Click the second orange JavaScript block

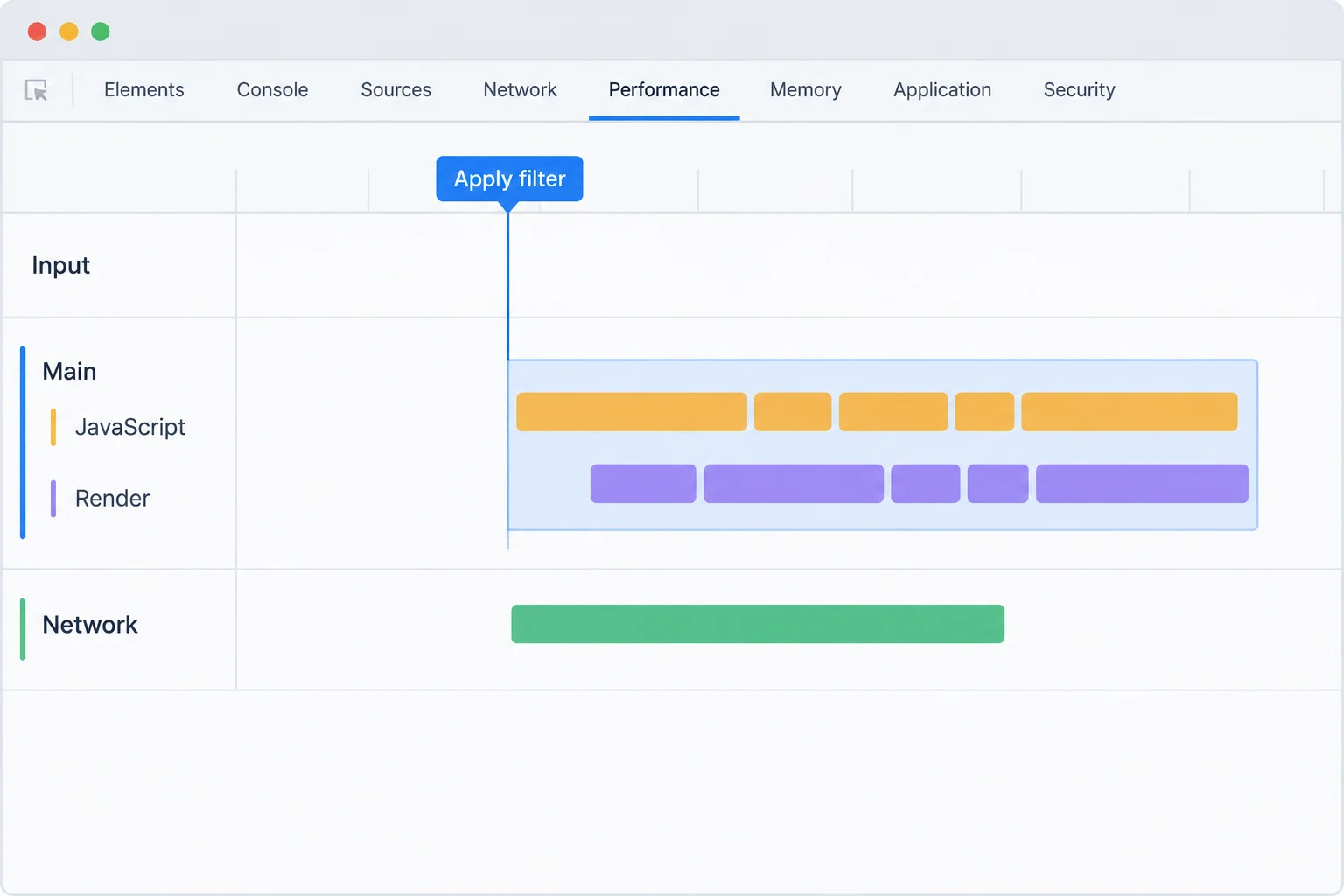coord(793,412)
